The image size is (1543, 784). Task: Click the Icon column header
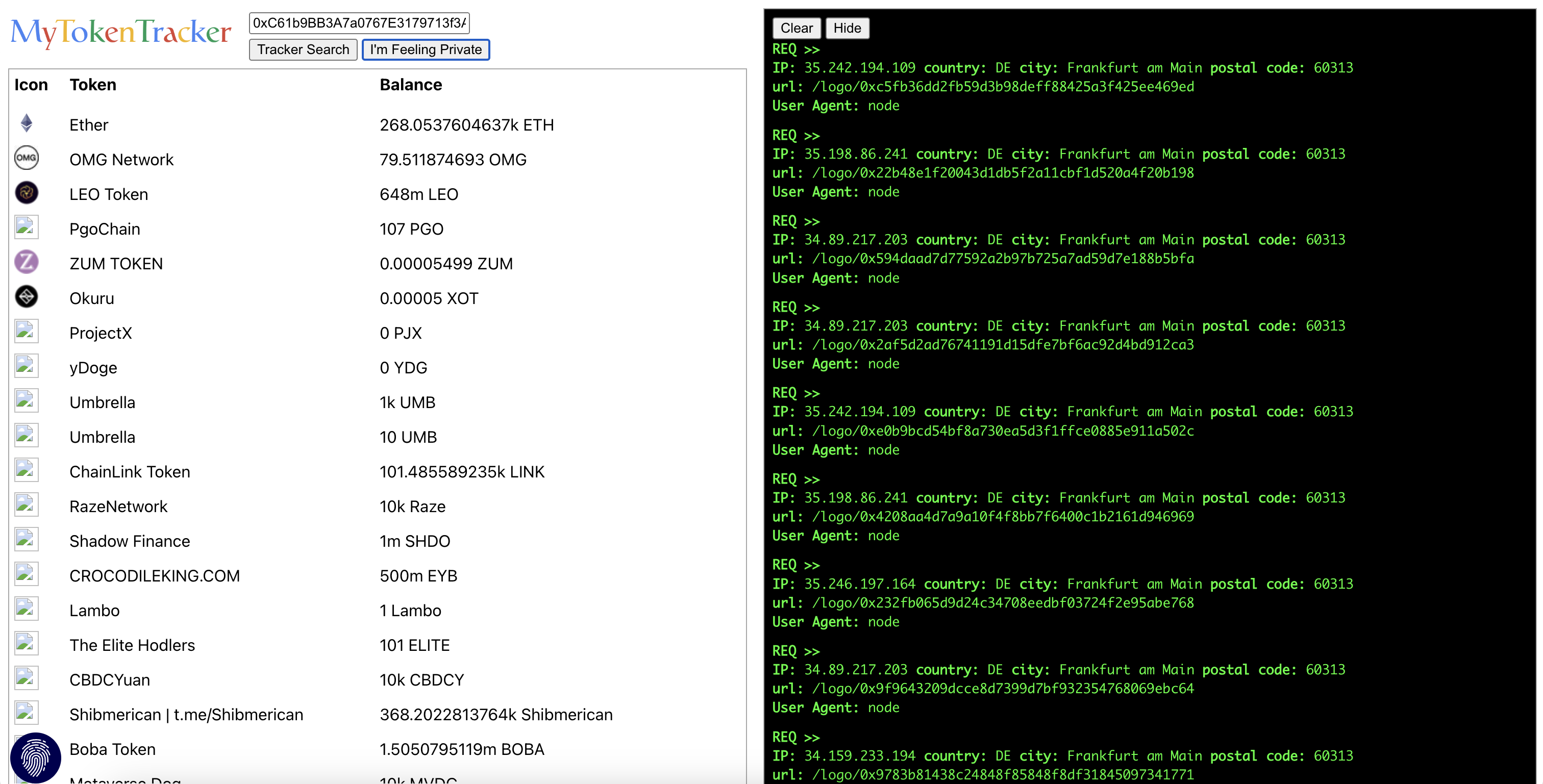31,85
